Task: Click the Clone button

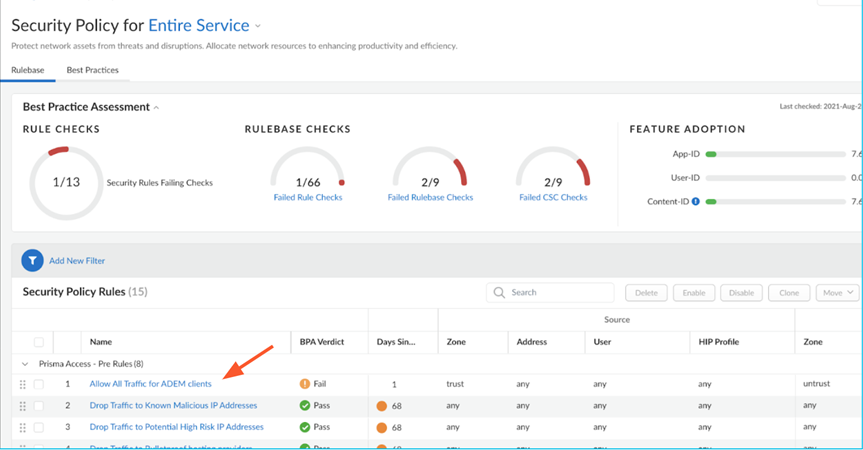Action: [788, 293]
